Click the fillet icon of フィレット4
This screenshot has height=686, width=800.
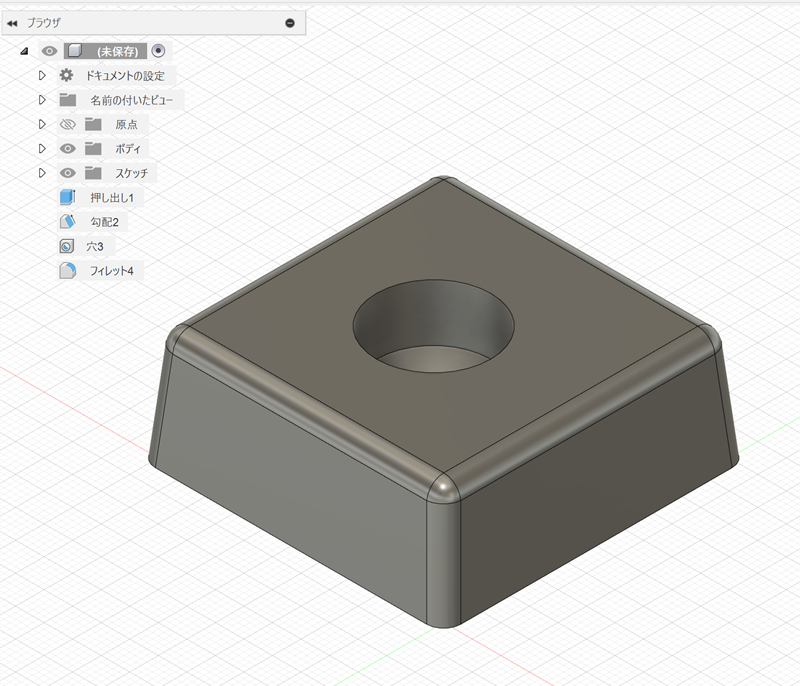pos(67,270)
